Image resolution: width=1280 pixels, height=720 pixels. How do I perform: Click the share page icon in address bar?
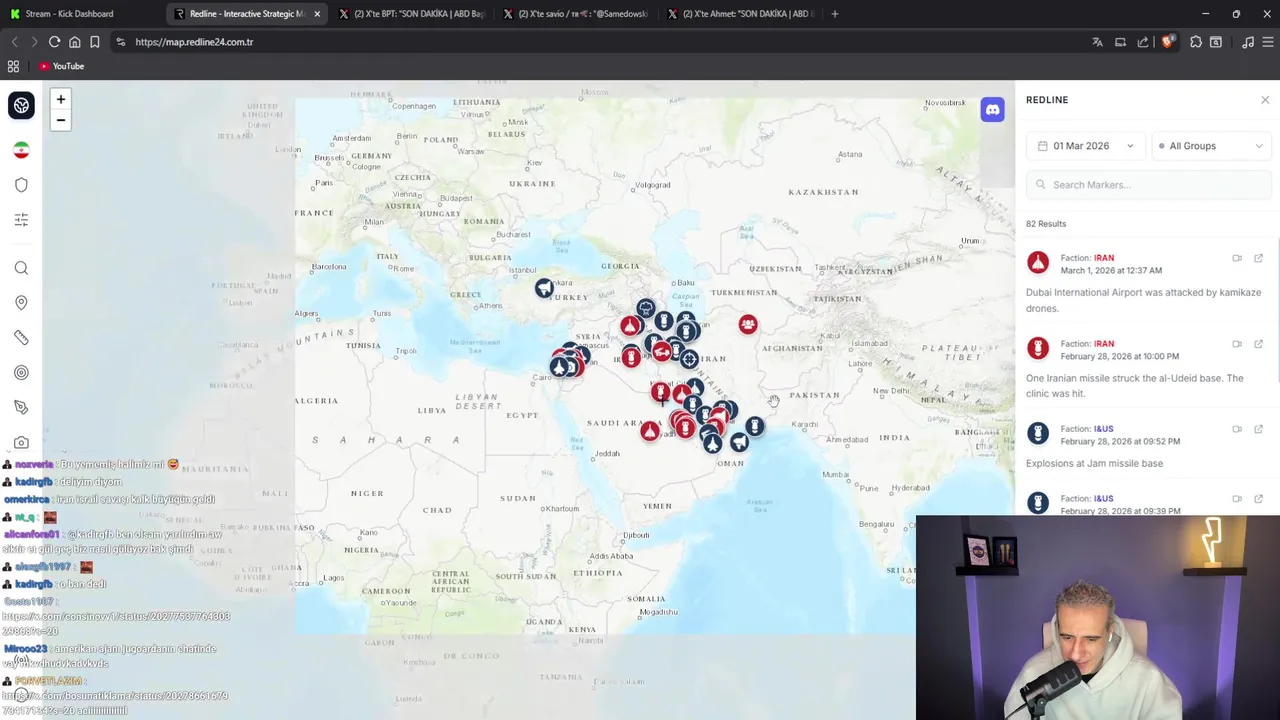(1143, 42)
